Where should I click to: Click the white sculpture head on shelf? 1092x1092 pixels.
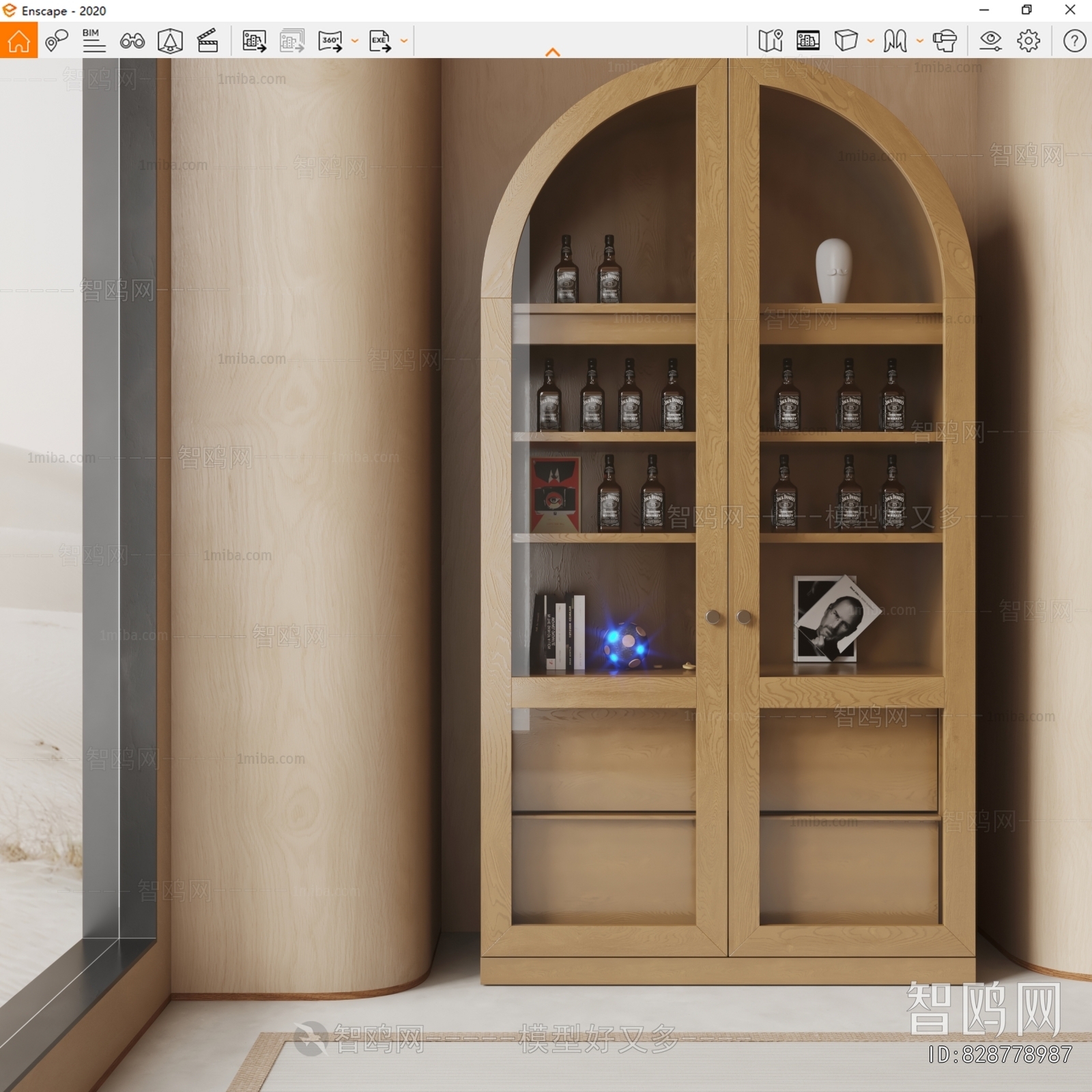[833, 270]
